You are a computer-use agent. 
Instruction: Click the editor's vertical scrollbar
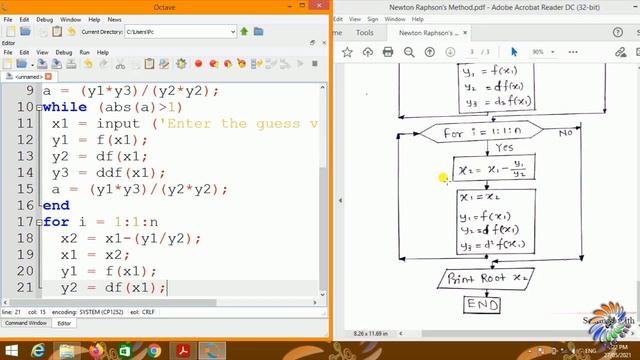coord(322,191)
